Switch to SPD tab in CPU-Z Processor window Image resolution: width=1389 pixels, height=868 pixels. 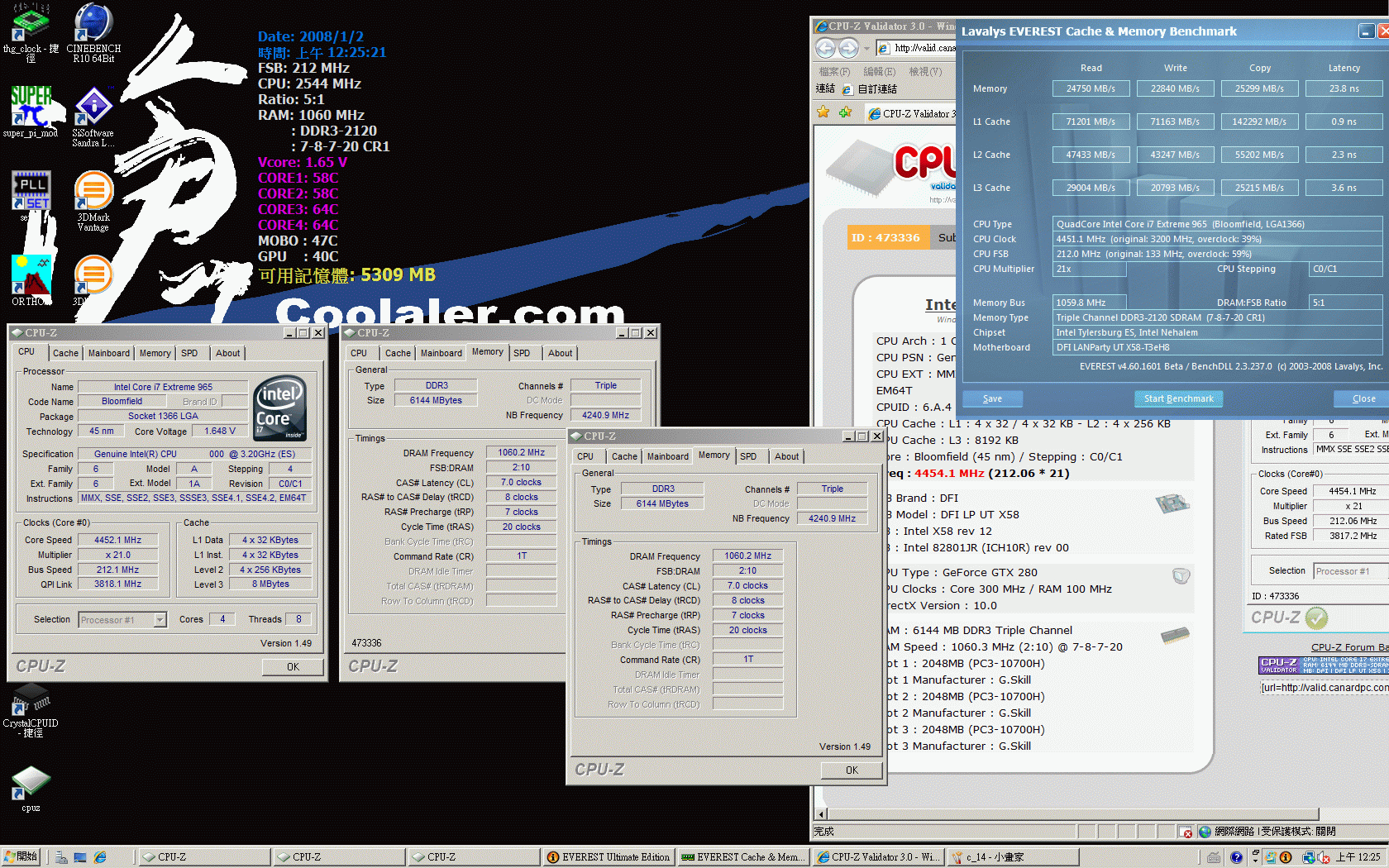(189, 353)
